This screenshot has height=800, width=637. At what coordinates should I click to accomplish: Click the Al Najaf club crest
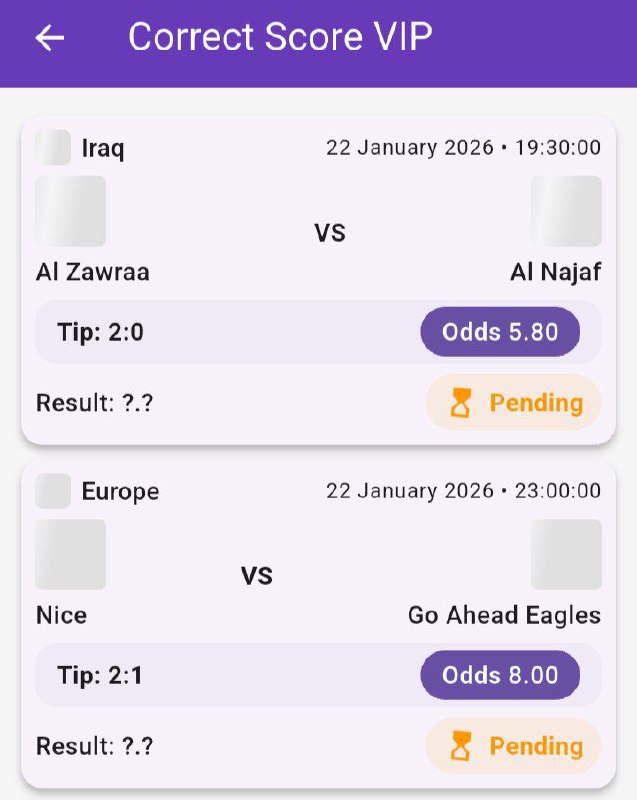566,211
